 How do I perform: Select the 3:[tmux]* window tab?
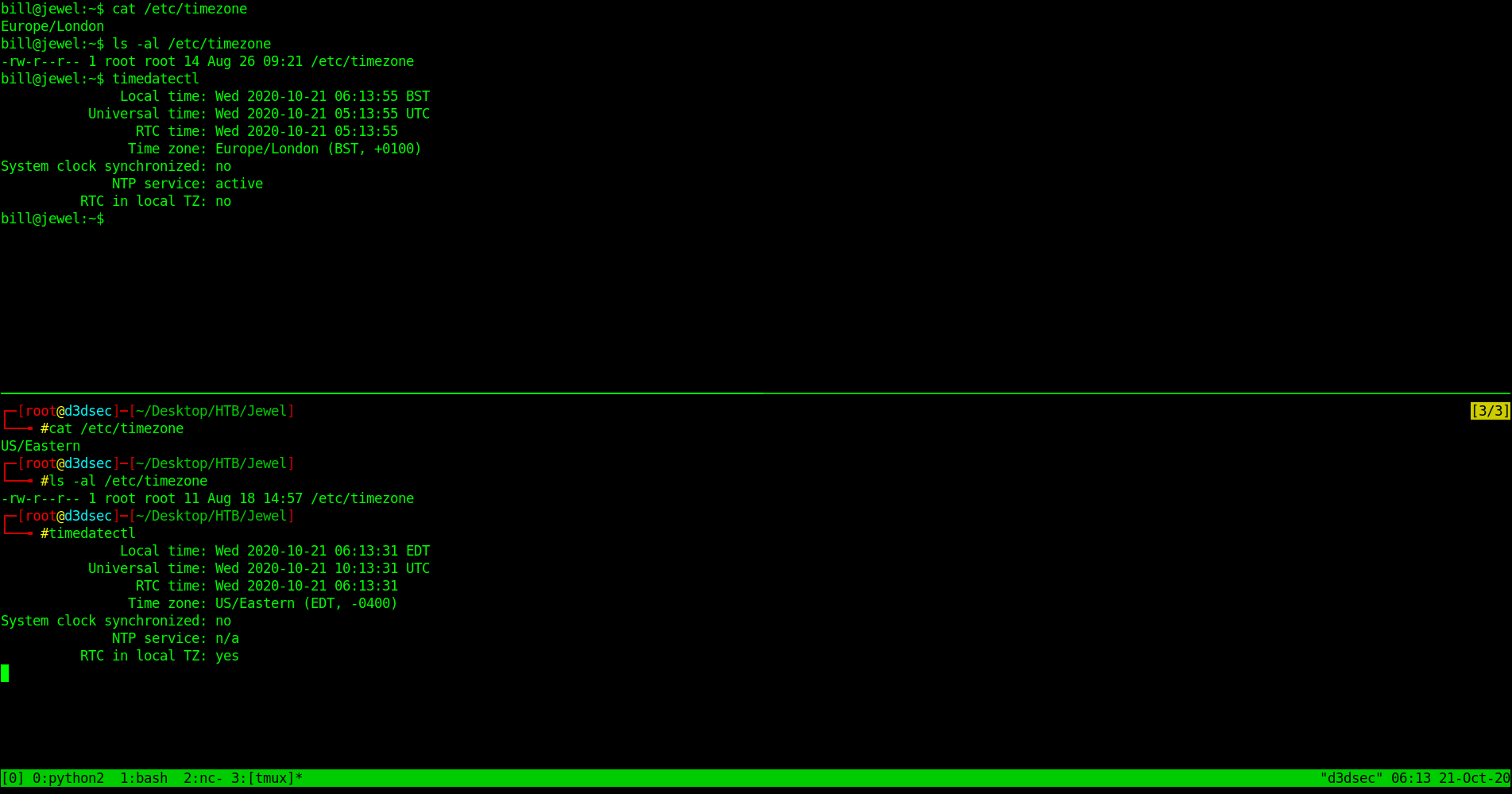[x=267, y=778]
